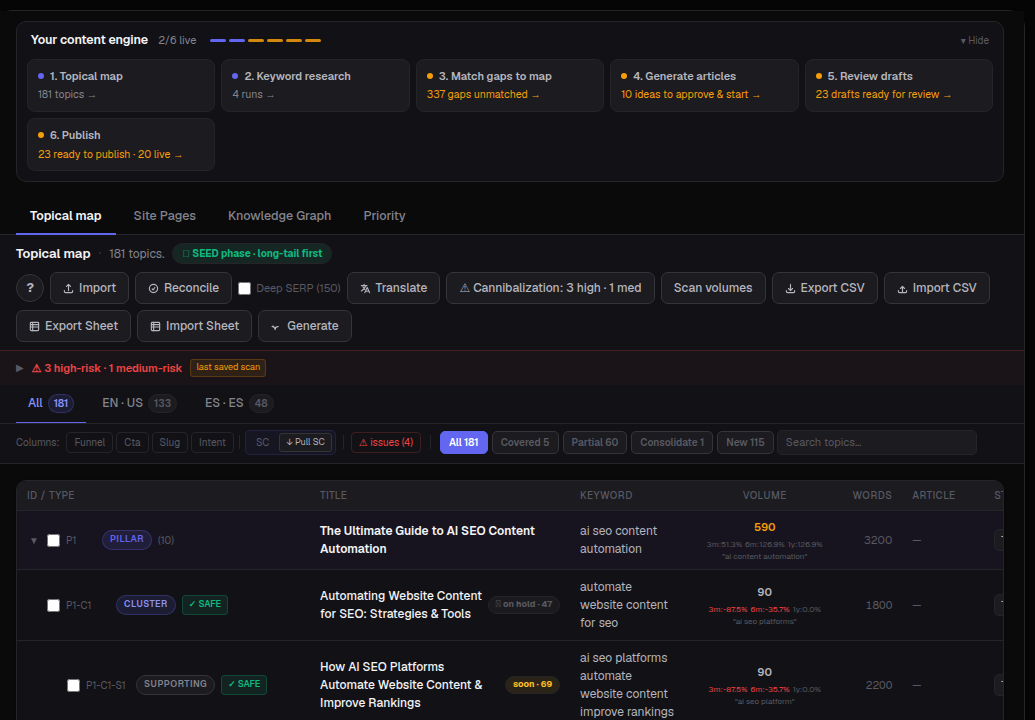1035x720 pixels.
Task: Toggle the Slug column
Action: pyautogui.click(x=170, y=442)
